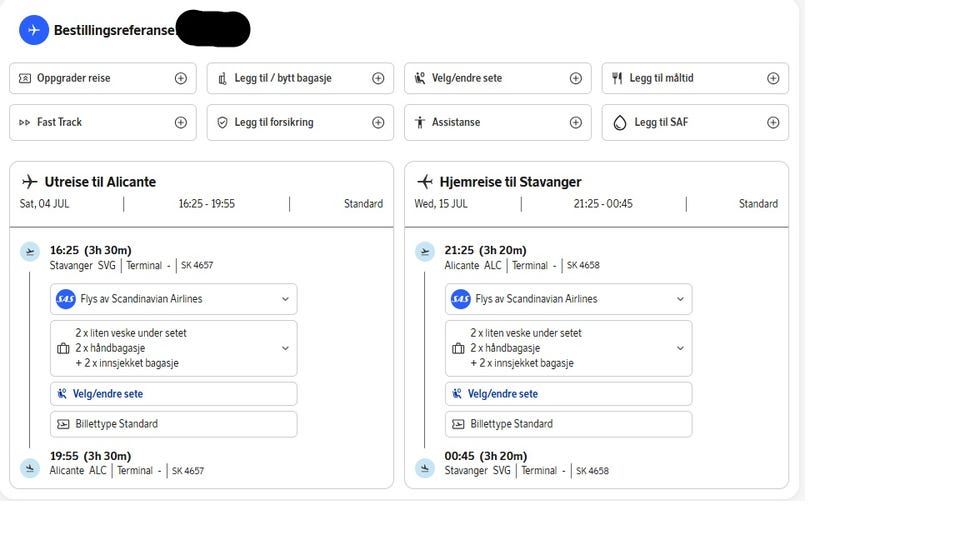The height and width of the screenshot is (540, 960).
Task: Expand return baggage details chevron
Action: coord(680,348)
